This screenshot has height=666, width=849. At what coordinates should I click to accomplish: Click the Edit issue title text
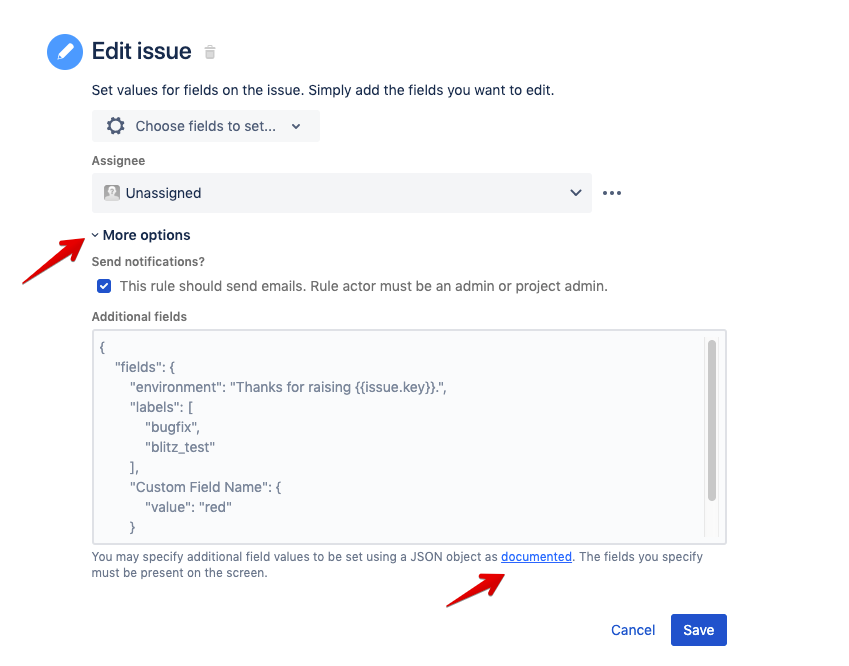click(x=141, y=51)
